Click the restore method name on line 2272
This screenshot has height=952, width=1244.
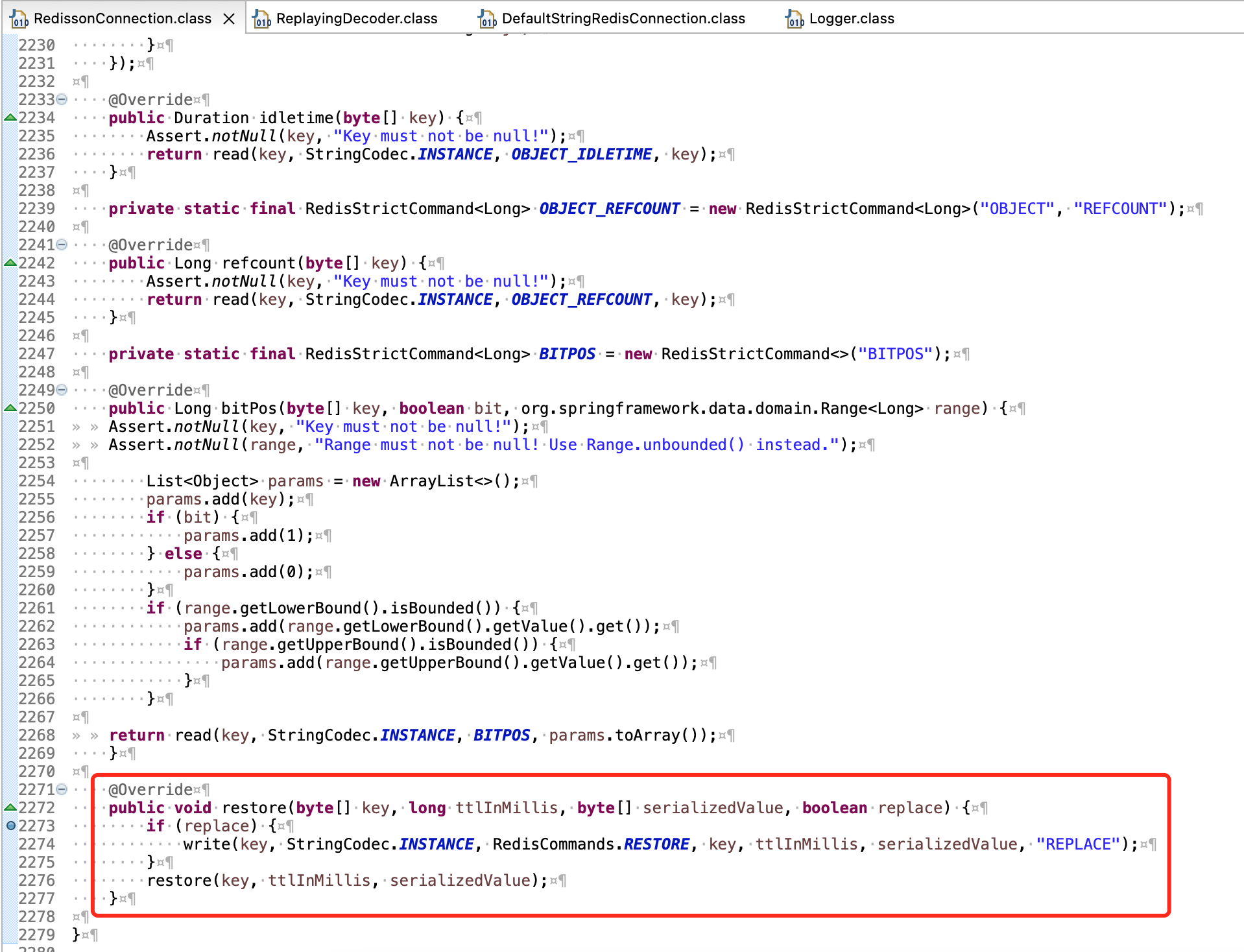pyautogui.click(x=254, y=808)
